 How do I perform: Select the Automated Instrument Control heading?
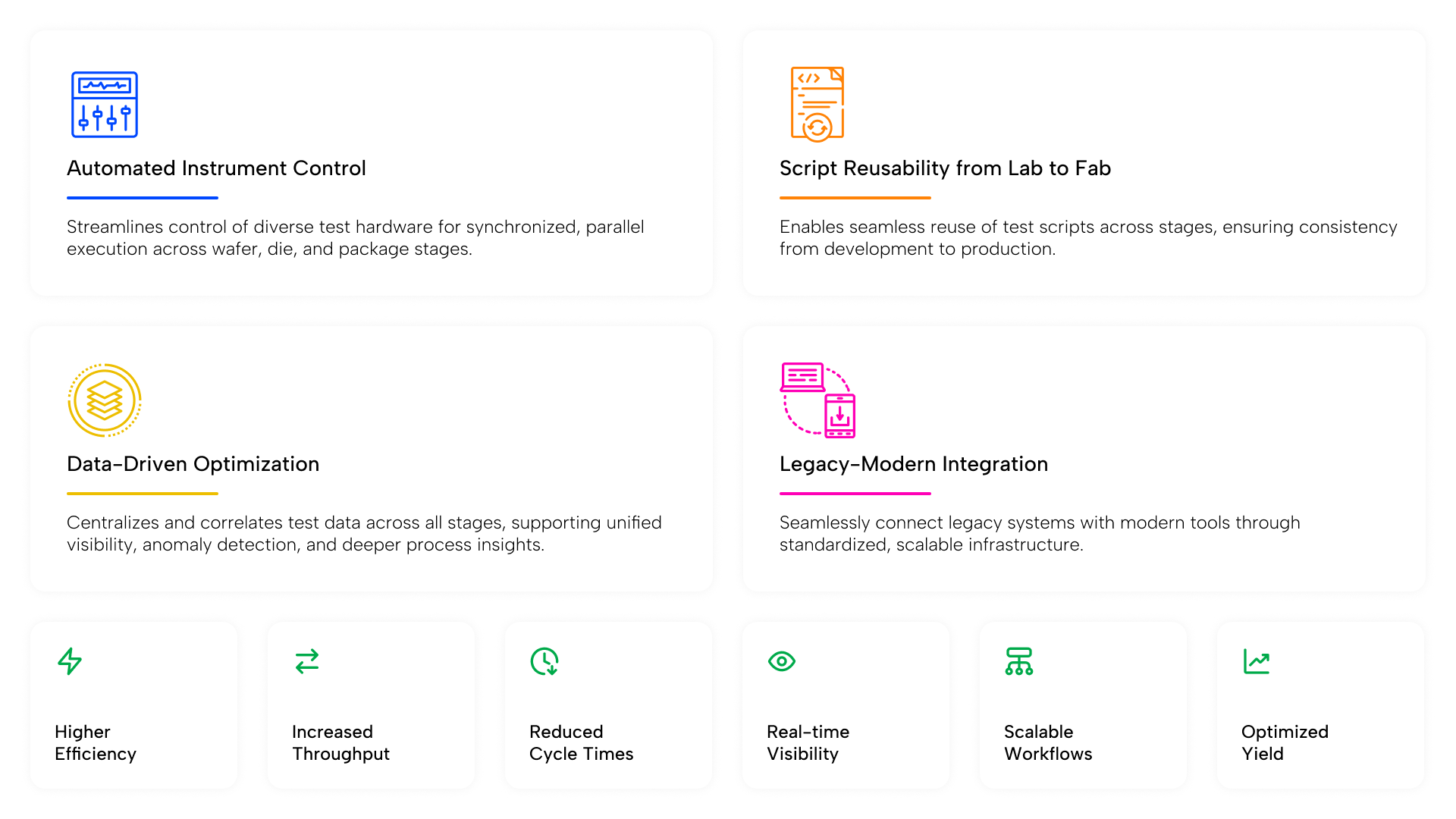216,168
